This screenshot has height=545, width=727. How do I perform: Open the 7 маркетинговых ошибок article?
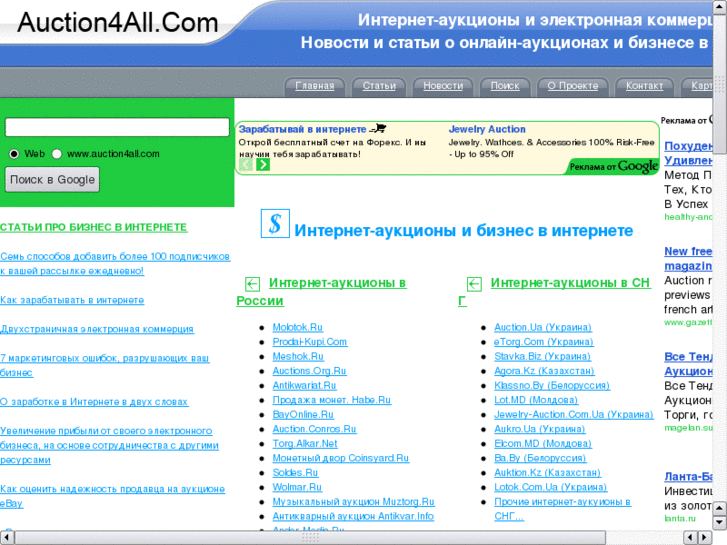click(x=105, y=365)
